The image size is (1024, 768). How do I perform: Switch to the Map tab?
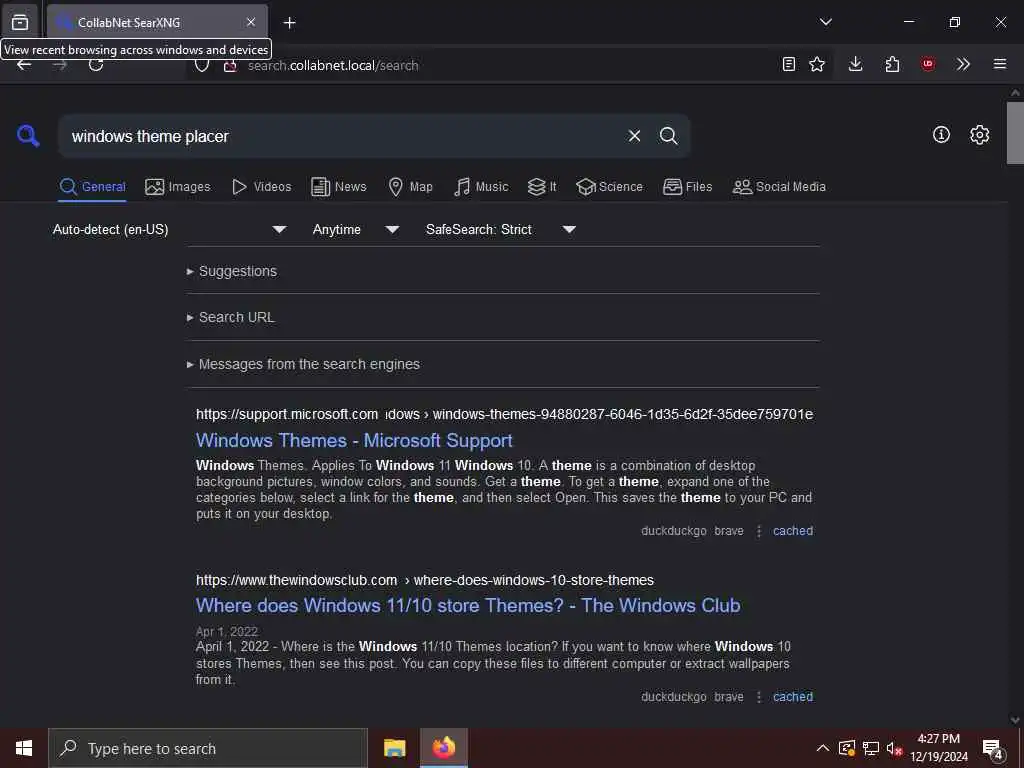click(410, 187)
